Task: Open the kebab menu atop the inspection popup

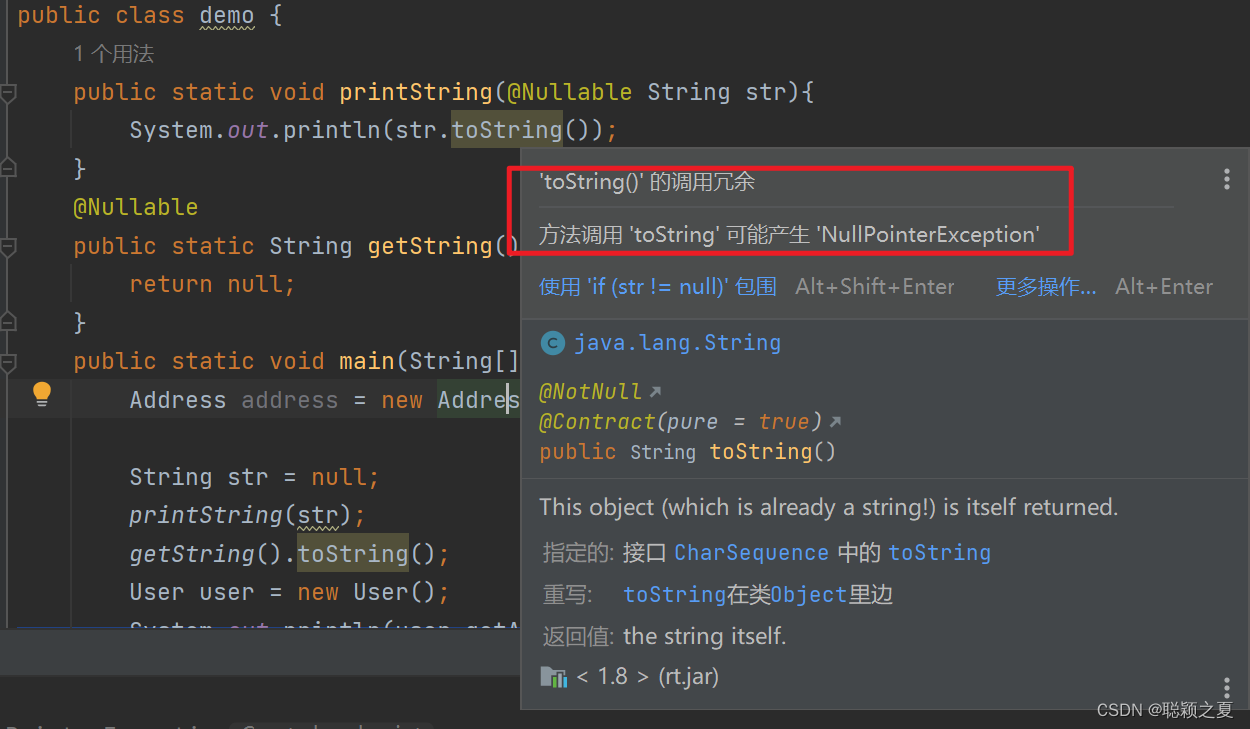Action: click(1226, 179)
